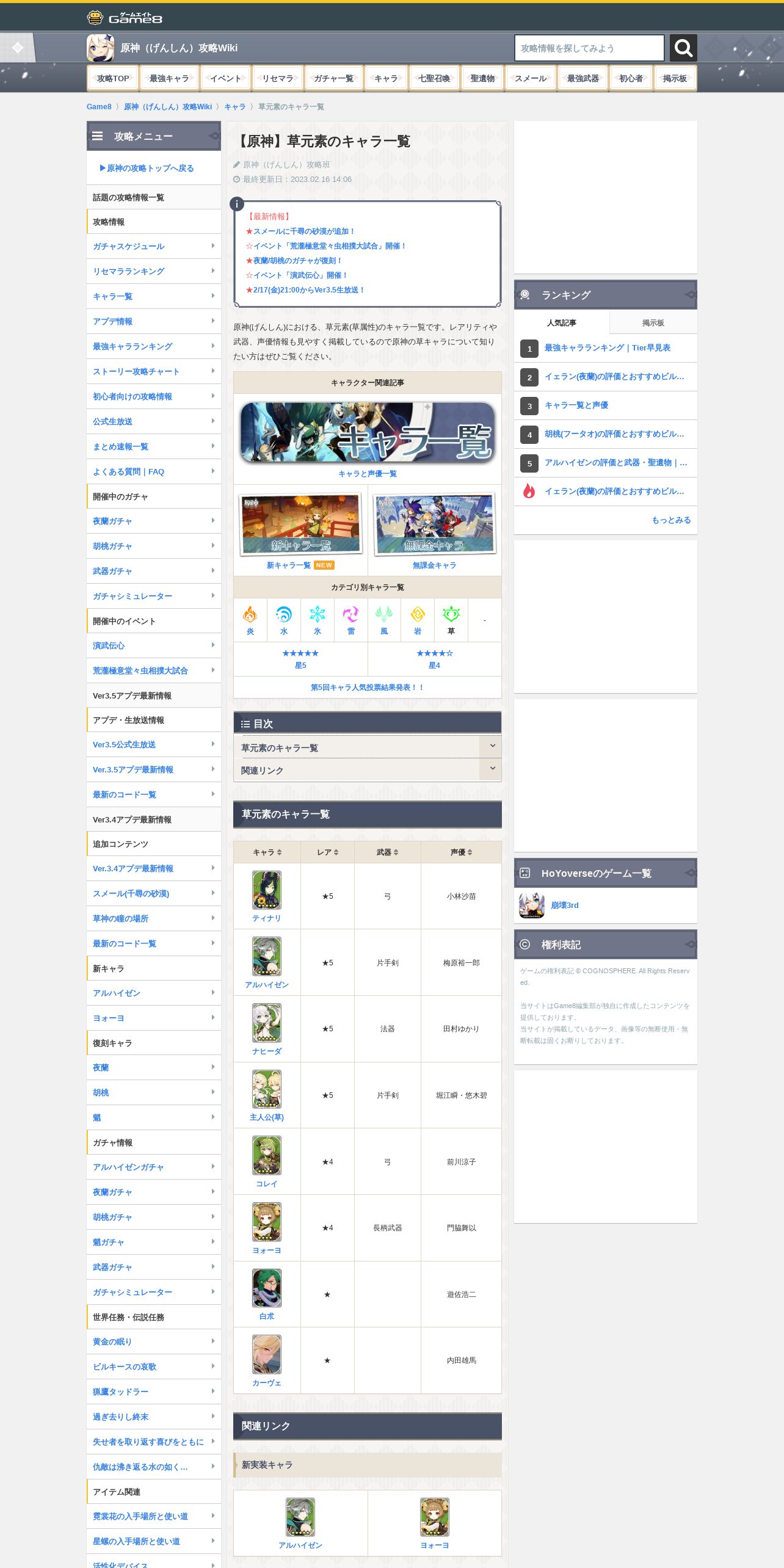784x1568 pixels.
Task: Open 最強キャラ navigation tab
Action: 169,78
